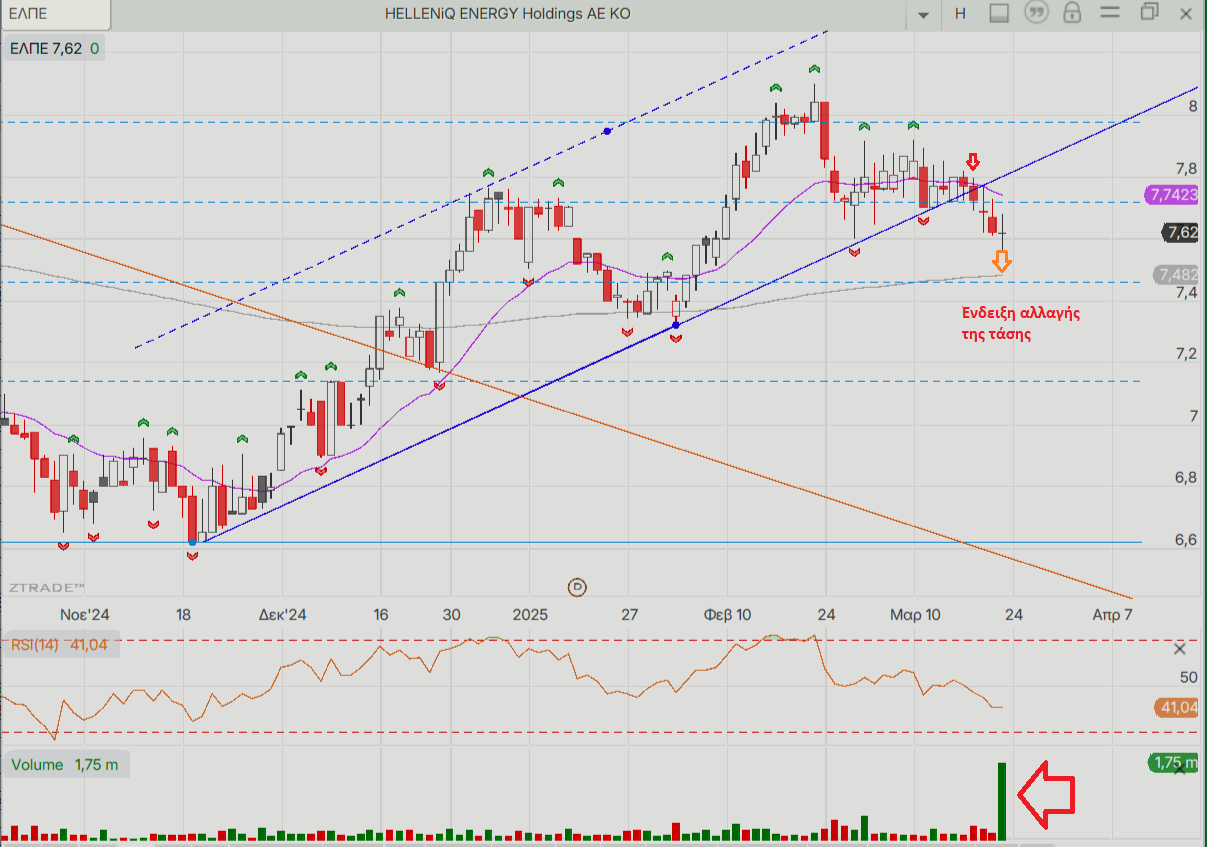This screenshot has width=1207, height=847.
Task: Open the quotation-mark comments icon
Action: click(x=1037, y=14)
